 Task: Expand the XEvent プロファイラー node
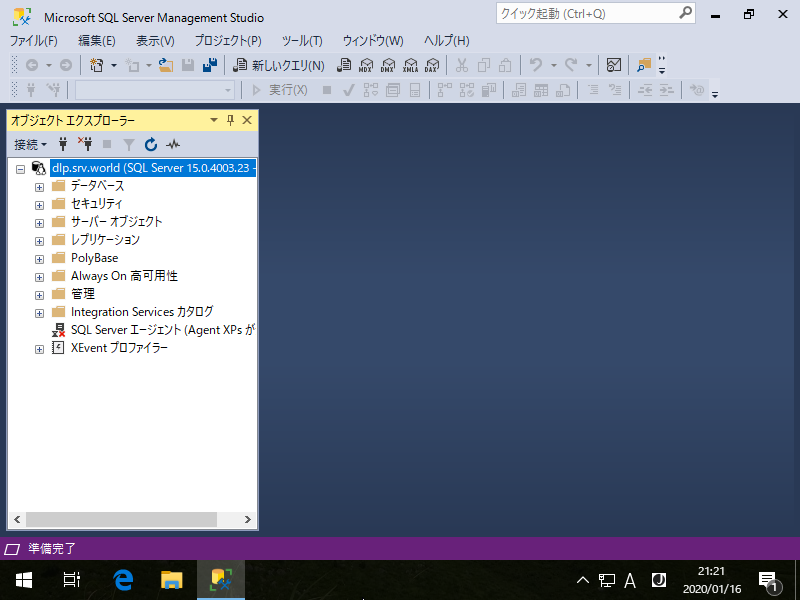(x=39, y=349)
